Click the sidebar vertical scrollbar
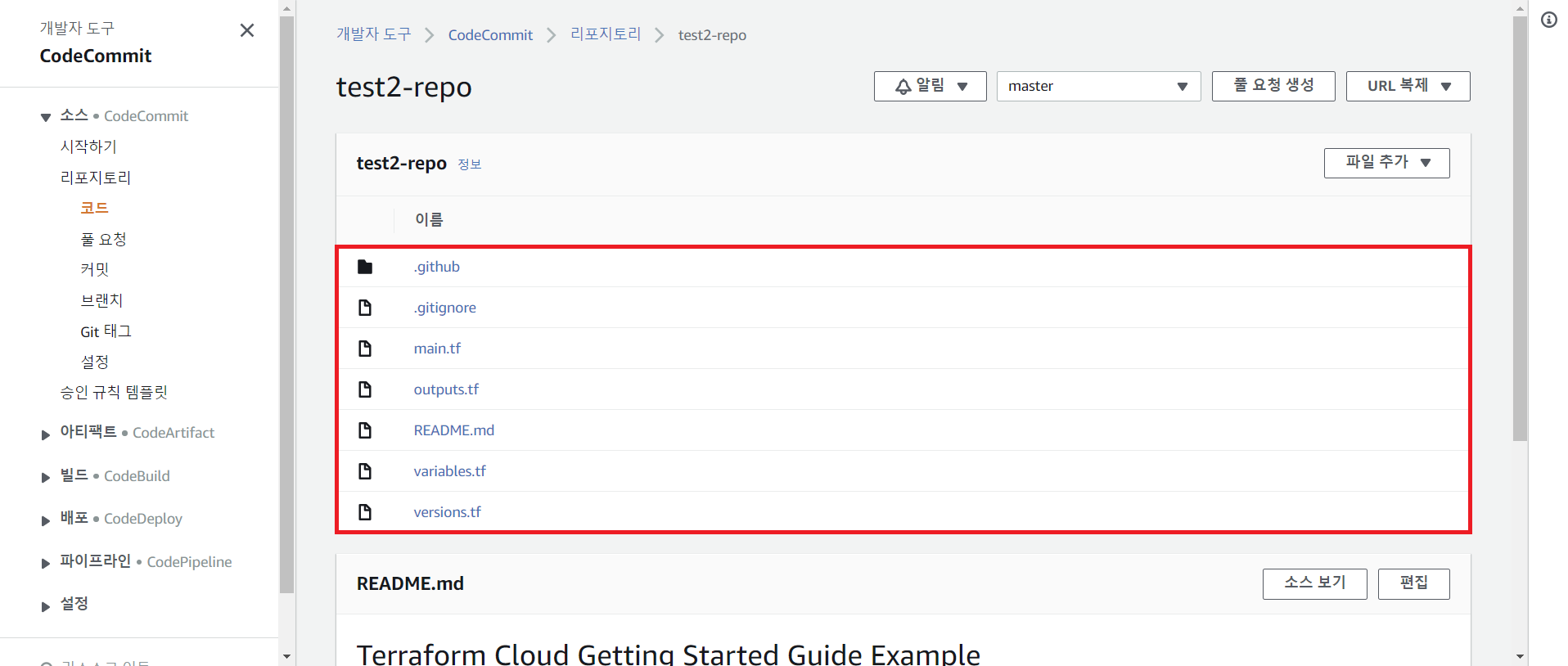 (x=286, y=304)
